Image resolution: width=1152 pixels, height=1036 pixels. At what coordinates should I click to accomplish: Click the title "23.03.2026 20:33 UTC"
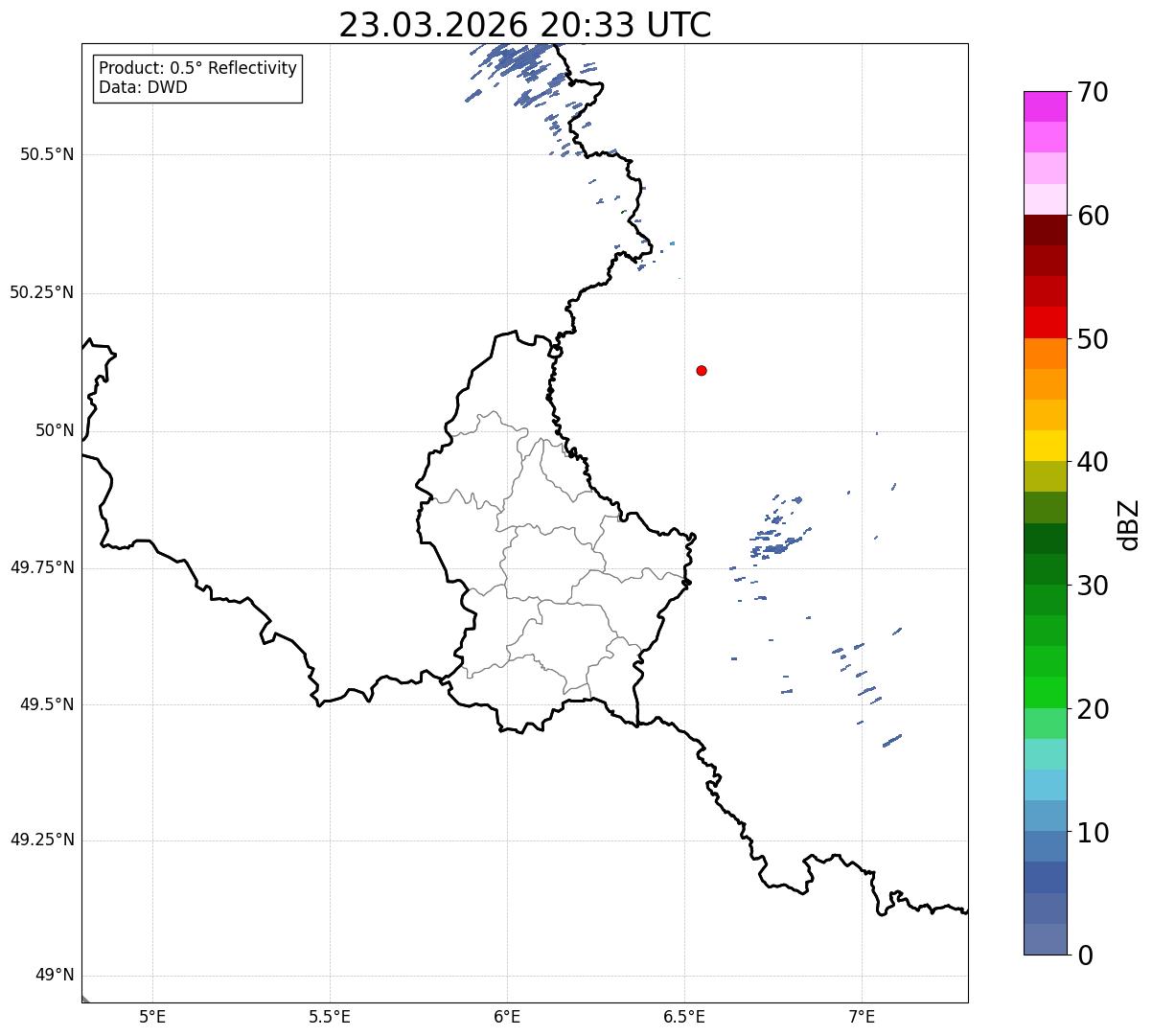pos(524,25)
